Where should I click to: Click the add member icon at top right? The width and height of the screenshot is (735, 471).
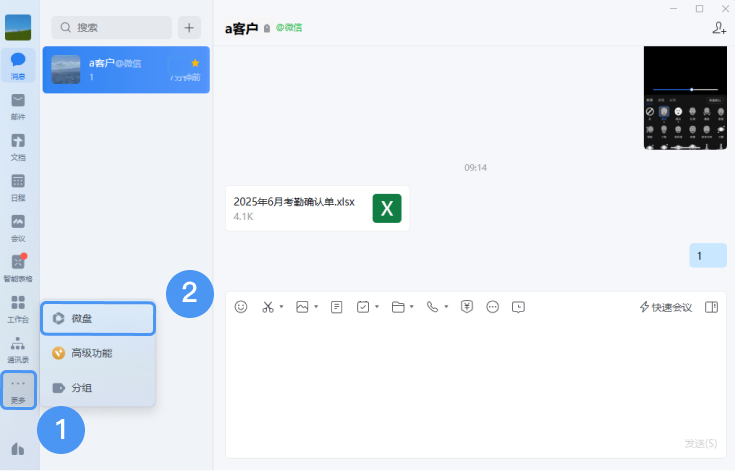(719, 28)
